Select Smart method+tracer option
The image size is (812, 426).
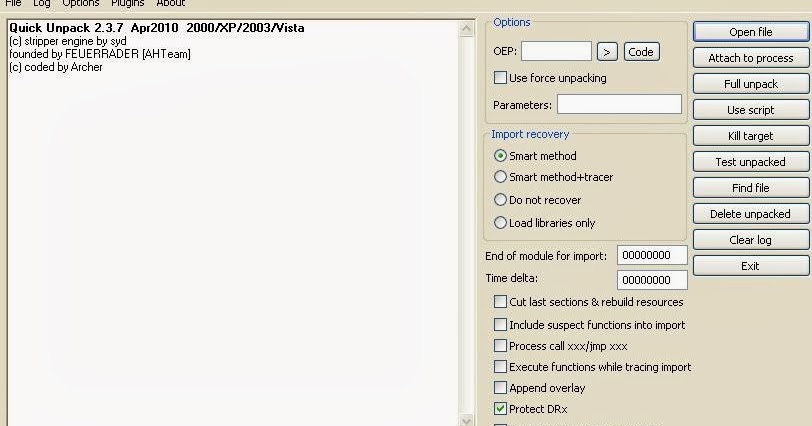(x=500, y=177)
